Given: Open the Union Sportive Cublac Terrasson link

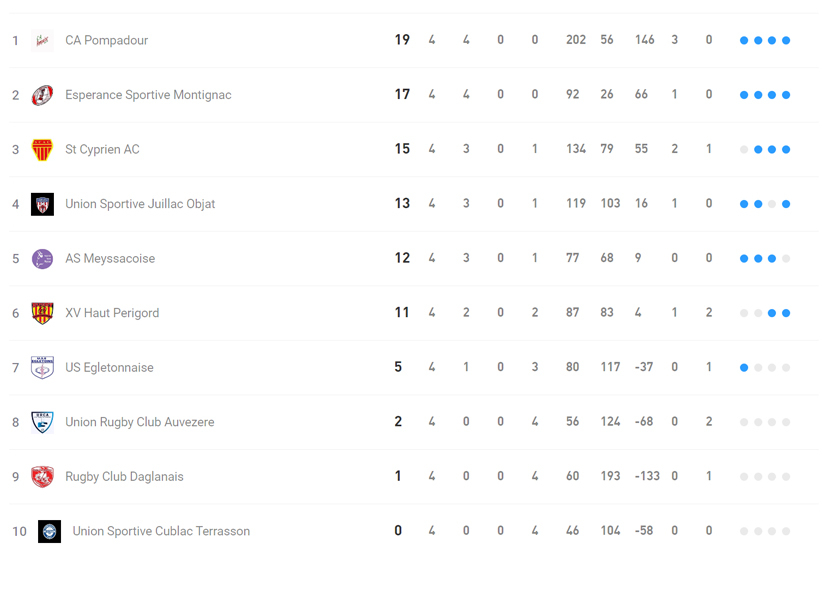Looking at the screenshot, I should [161, 531].
